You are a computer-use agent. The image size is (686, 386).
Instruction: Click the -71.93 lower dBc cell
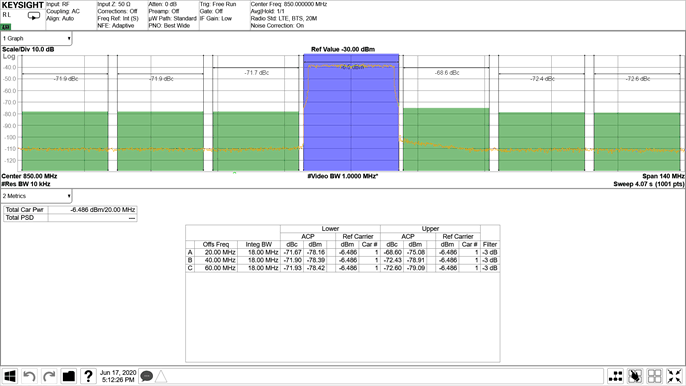click(x=292, y=268)
